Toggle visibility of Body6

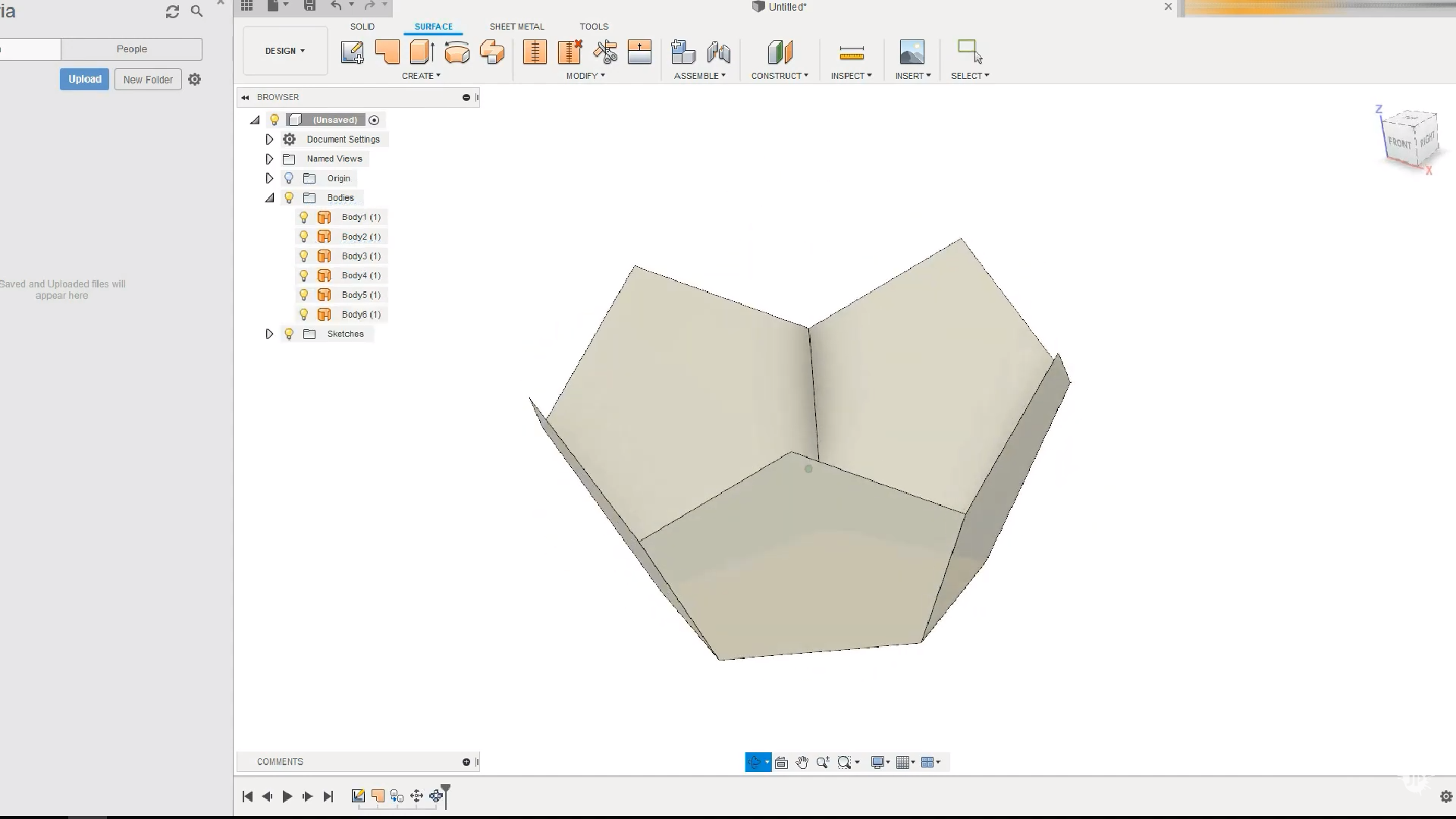[x=304, y=314]
